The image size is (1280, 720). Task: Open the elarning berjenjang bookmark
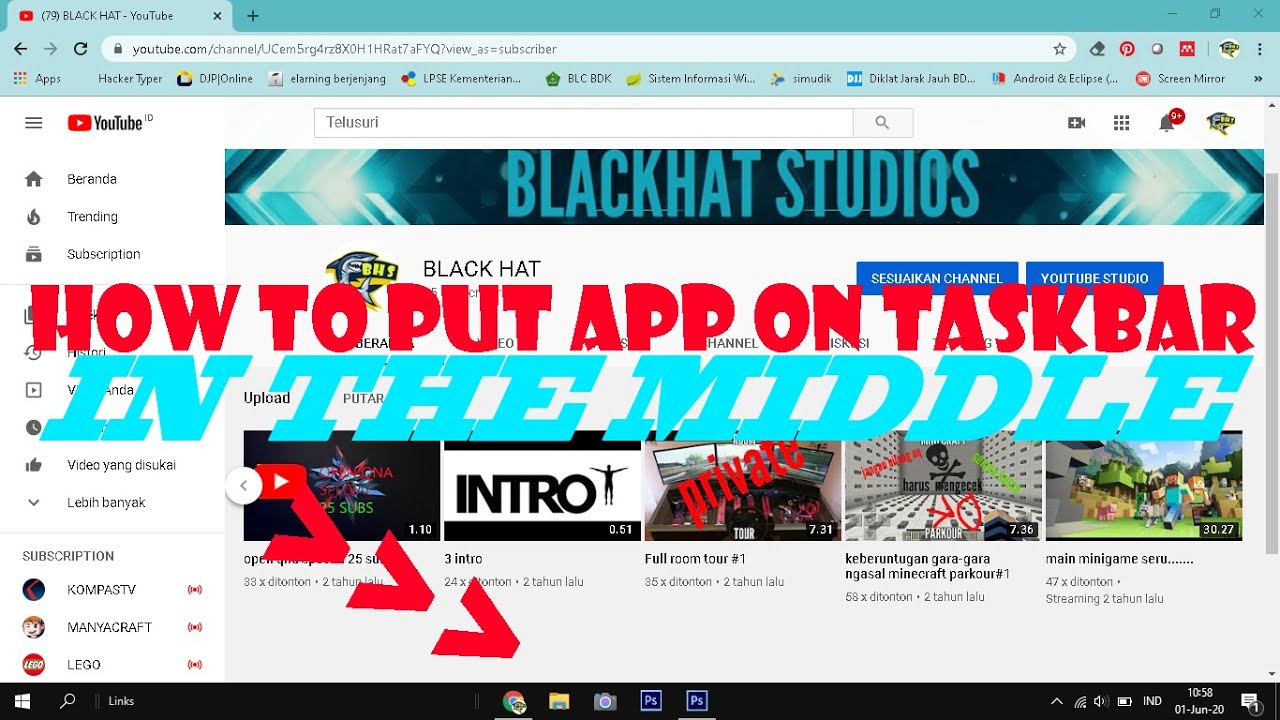coord(328,78)
